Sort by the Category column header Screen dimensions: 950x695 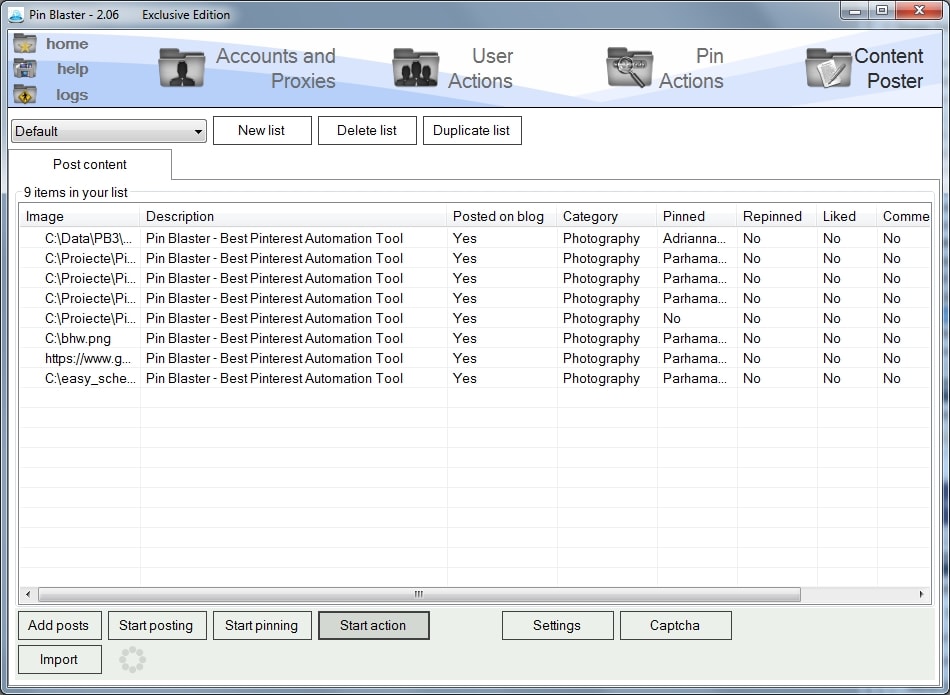pyautogui.click(x=606, y=216)
